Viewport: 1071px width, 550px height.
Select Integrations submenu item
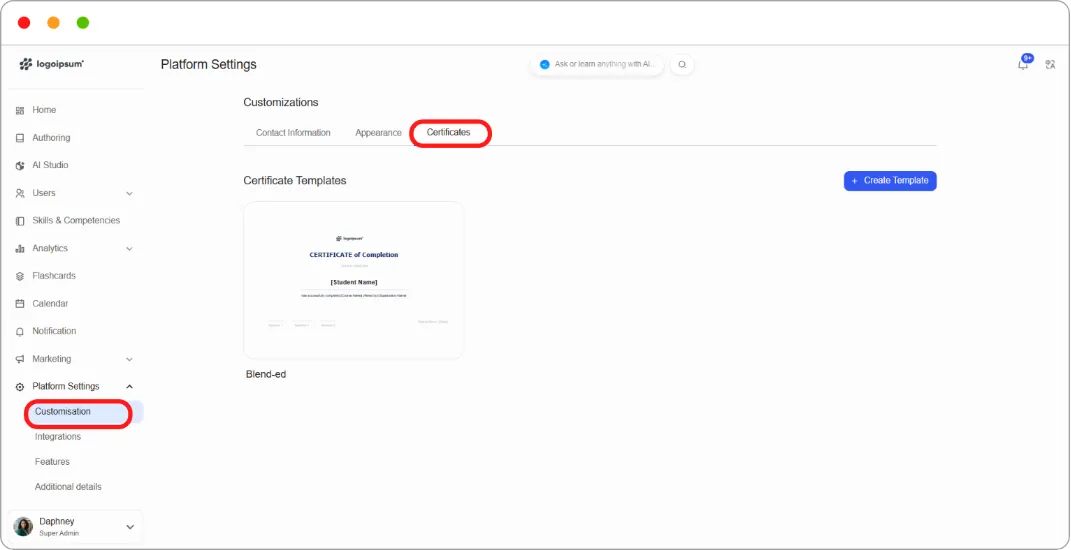coord(58,437)
